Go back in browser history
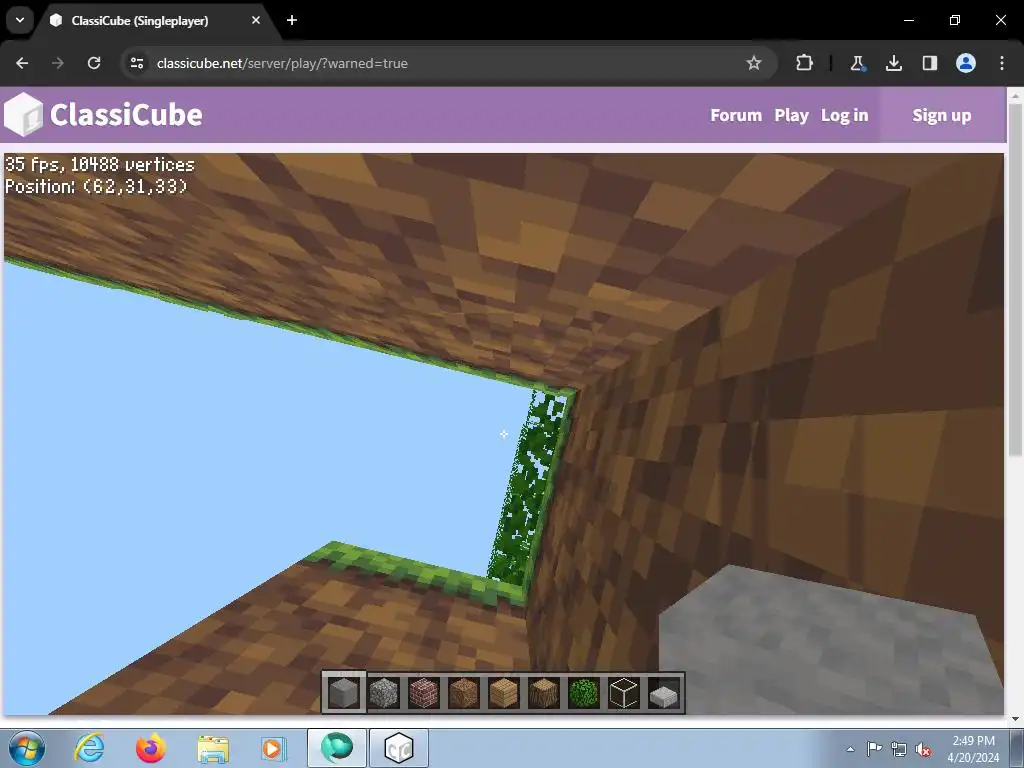The width and height of the screenshot is (1024, 768). (22, 63)
